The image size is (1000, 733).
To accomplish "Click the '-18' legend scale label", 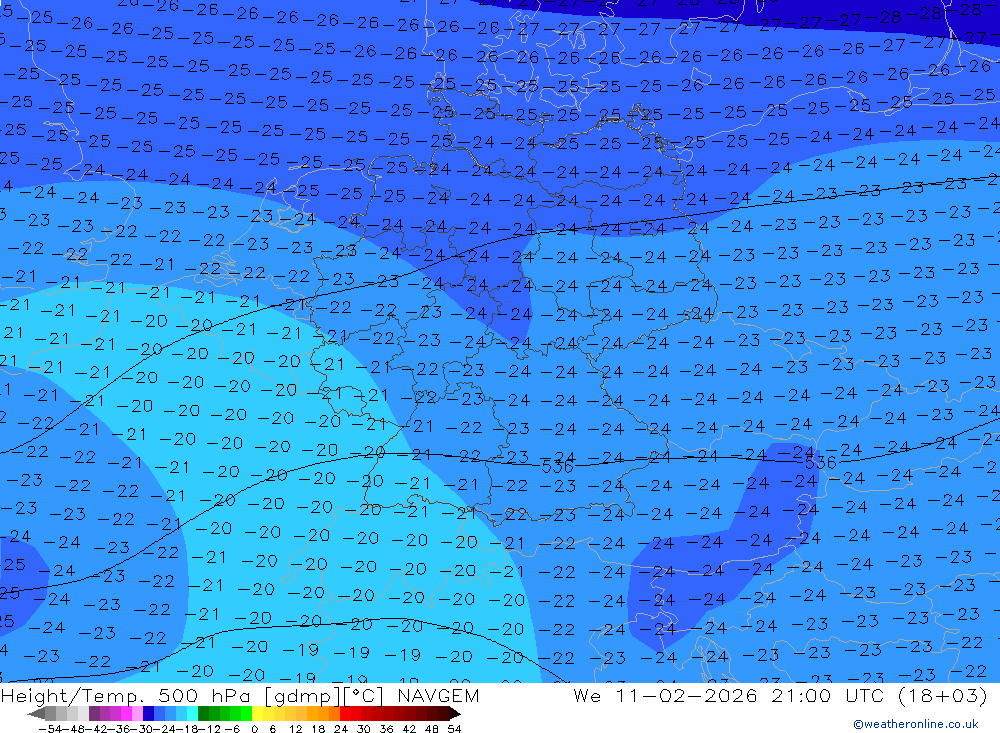I will (188, 729).
